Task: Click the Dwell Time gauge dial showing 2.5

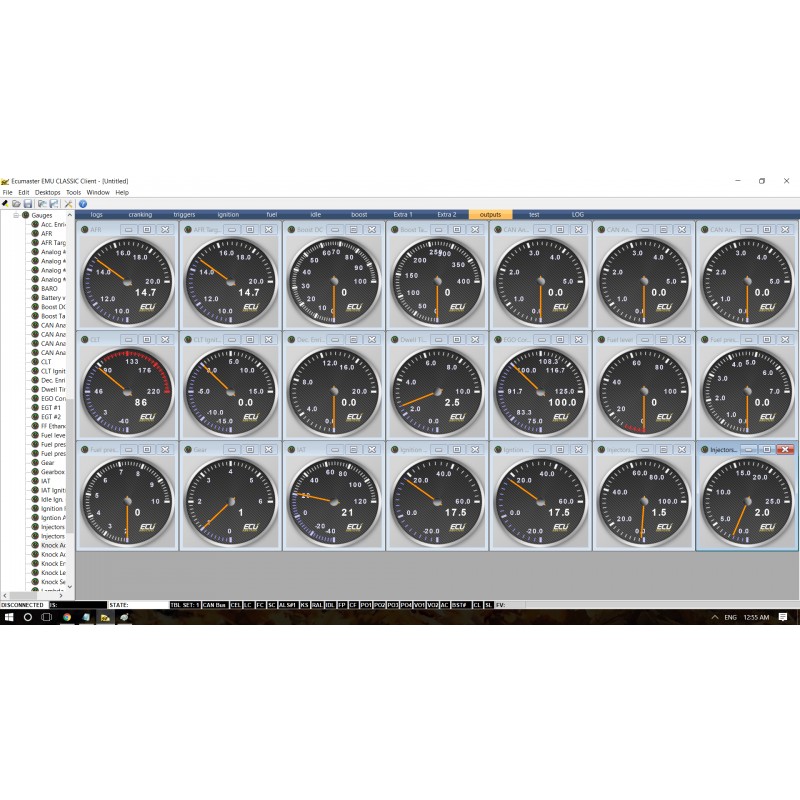Action: [x=437, y=392]
